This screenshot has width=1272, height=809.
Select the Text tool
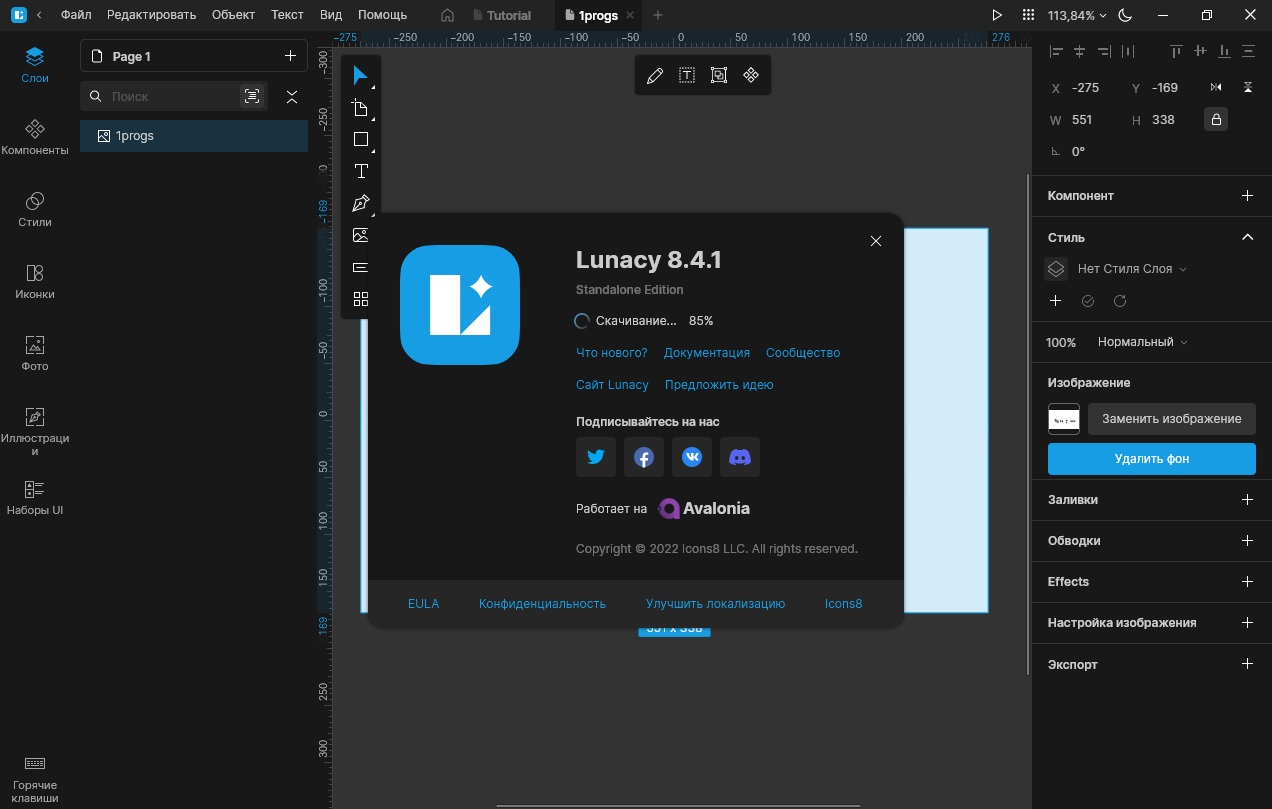coord(361,172)
